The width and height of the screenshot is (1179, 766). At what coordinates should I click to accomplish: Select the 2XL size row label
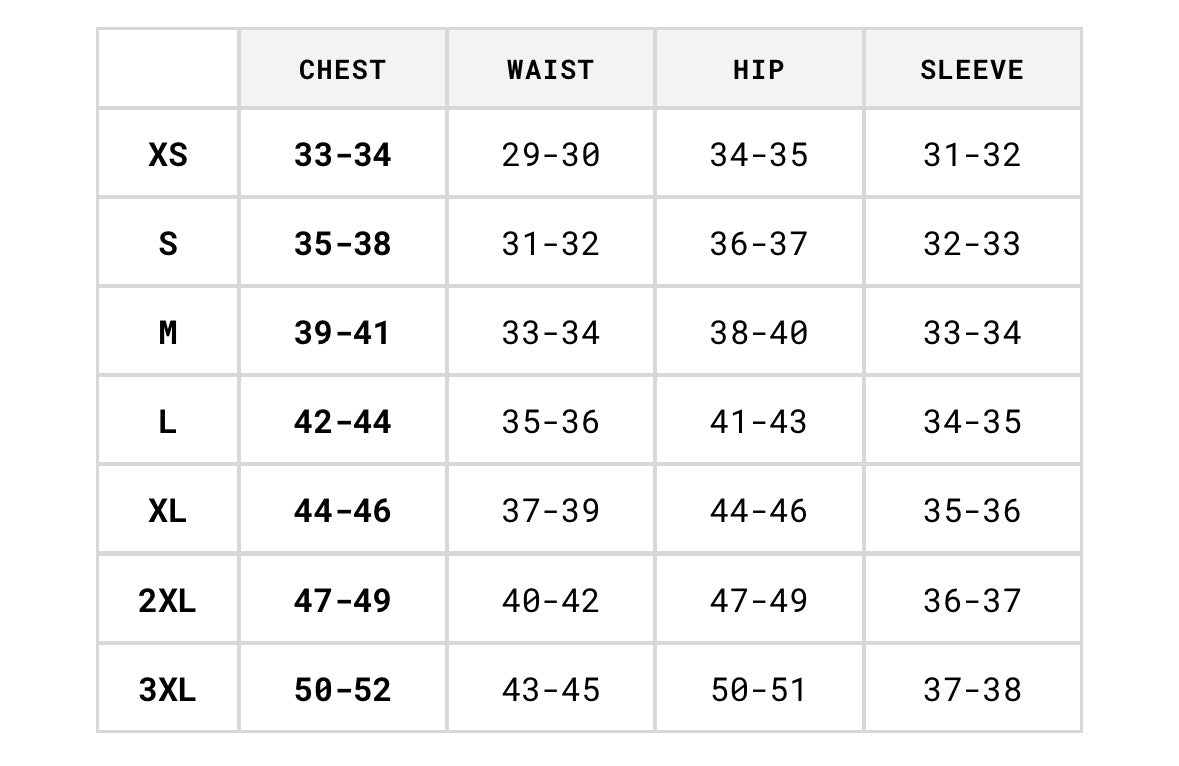tap(167, 601)
